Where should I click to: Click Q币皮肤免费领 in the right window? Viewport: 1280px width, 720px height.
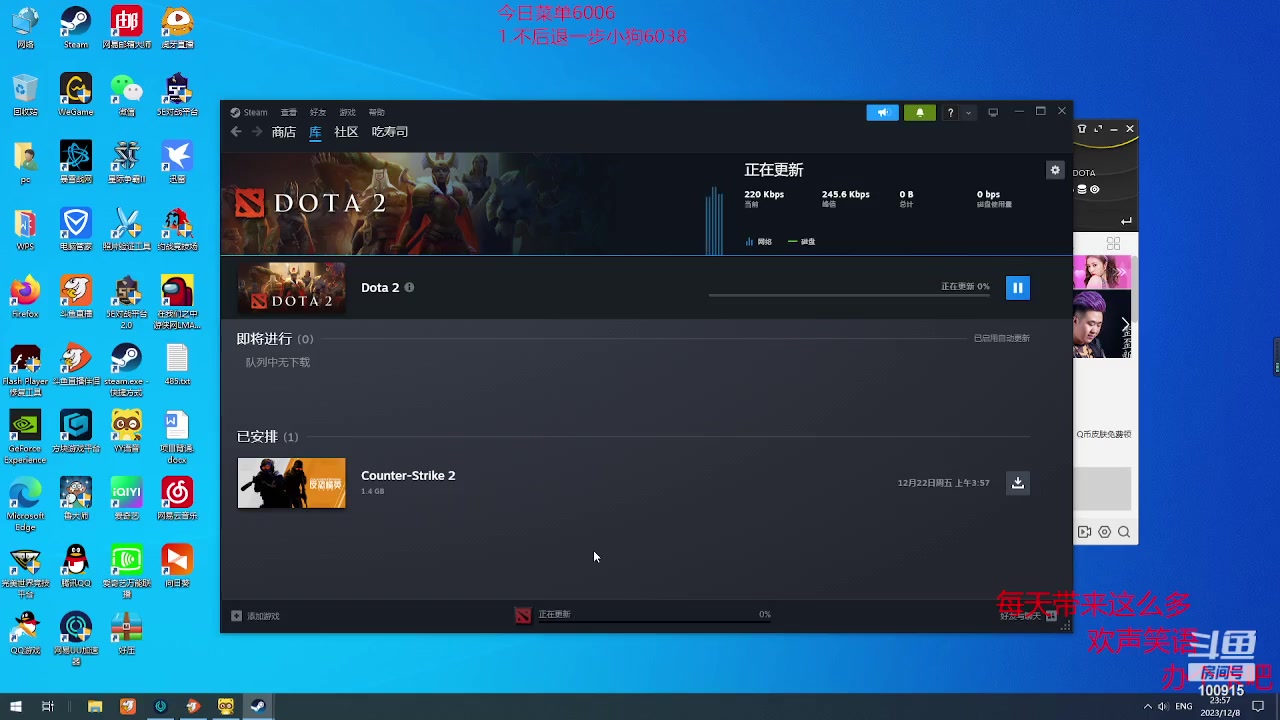click(x=1104, y=435)
